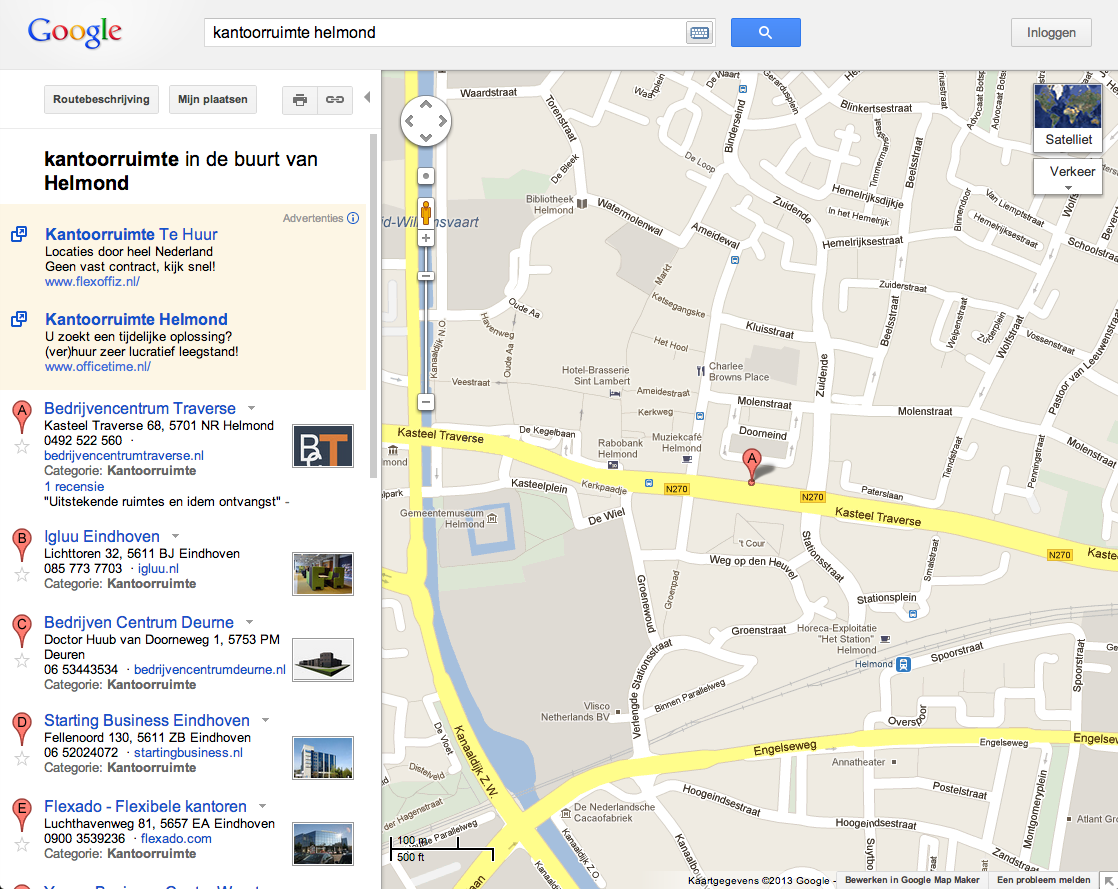Image resolution: width=1118 pixels, height=889 pixels.
Task: Click the Routebeschrijving button
Action: click(100, 99)
